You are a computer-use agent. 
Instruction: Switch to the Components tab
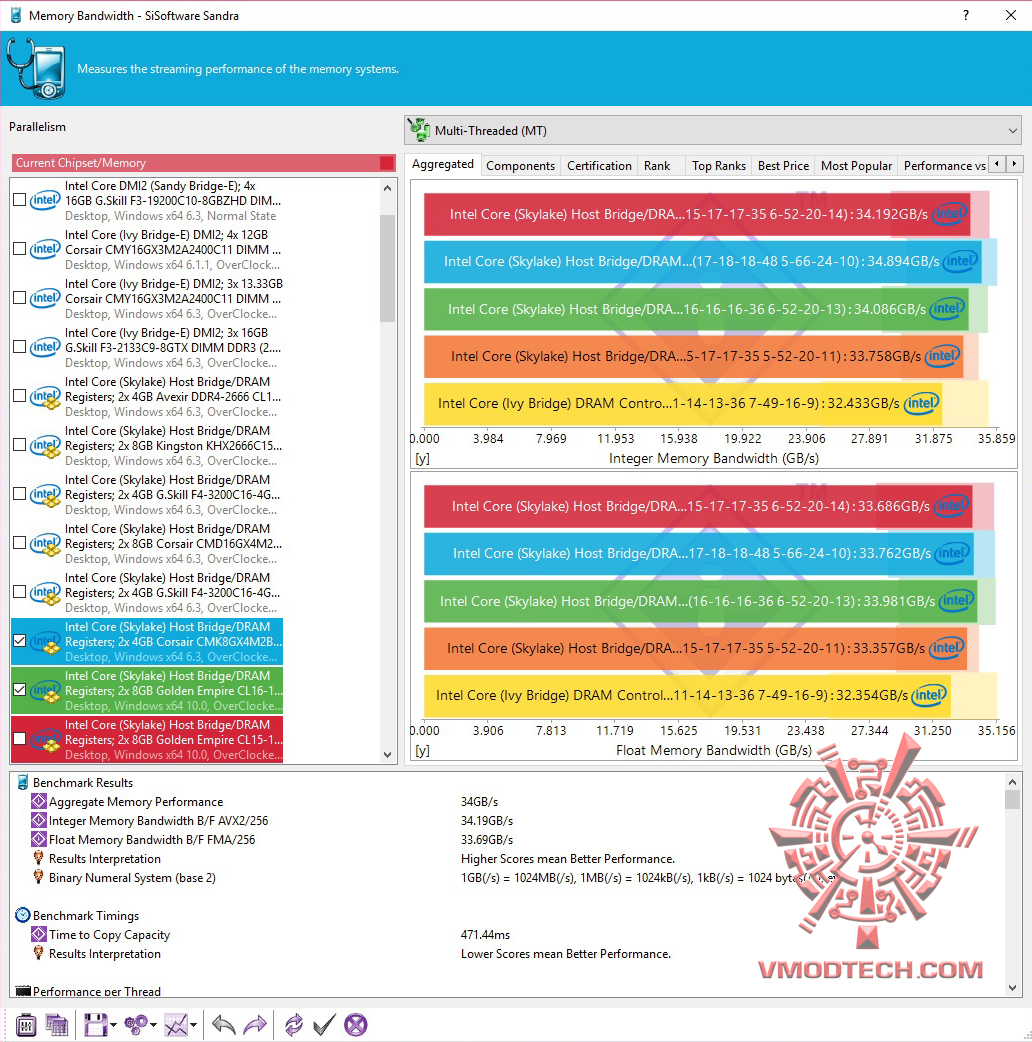point(520,165)
